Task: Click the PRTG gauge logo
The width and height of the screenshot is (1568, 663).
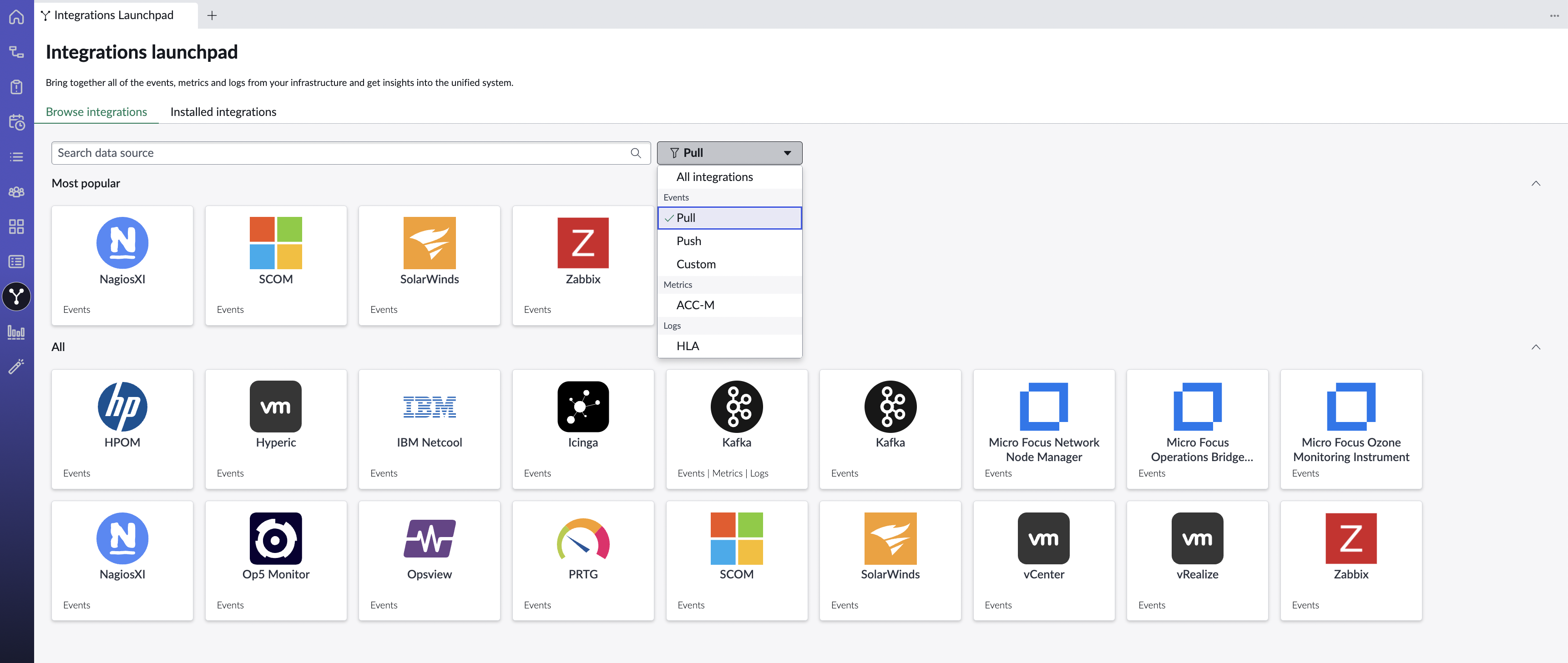Action: pos(583,538)
